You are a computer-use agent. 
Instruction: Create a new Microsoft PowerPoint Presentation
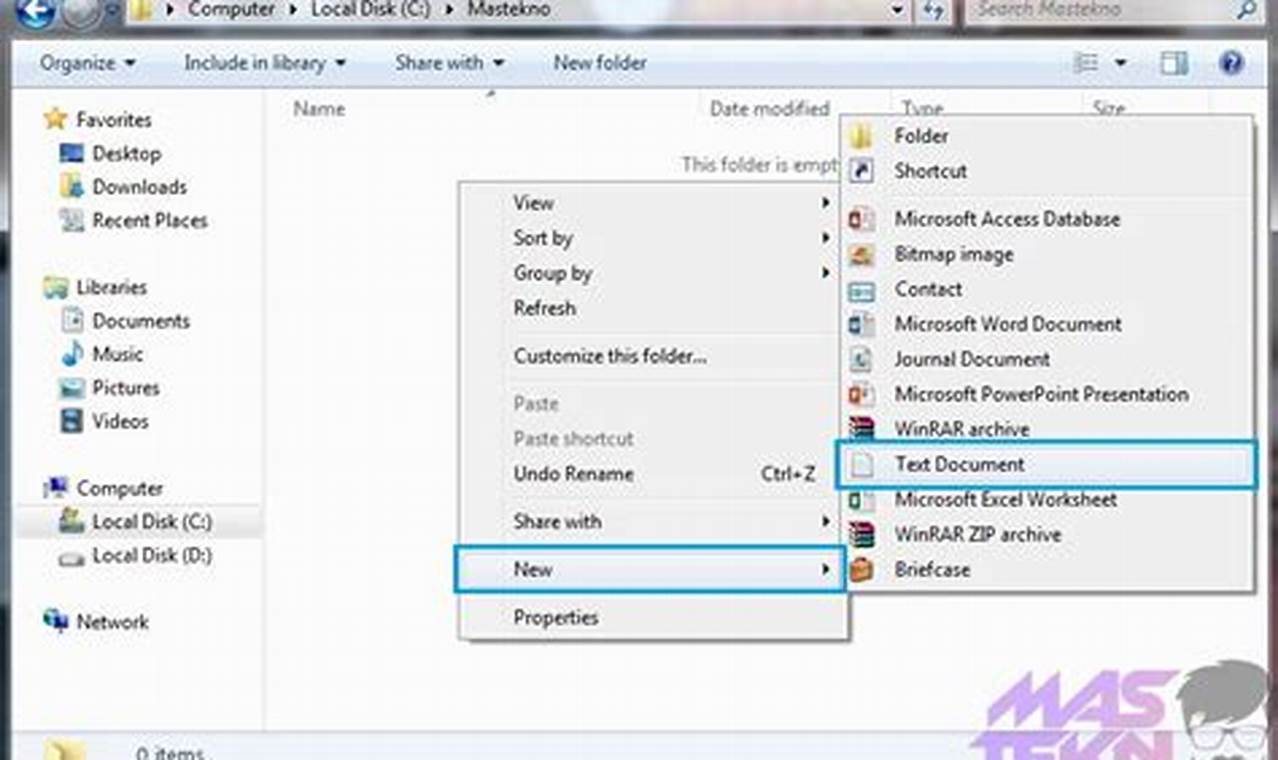point(1042,394)
